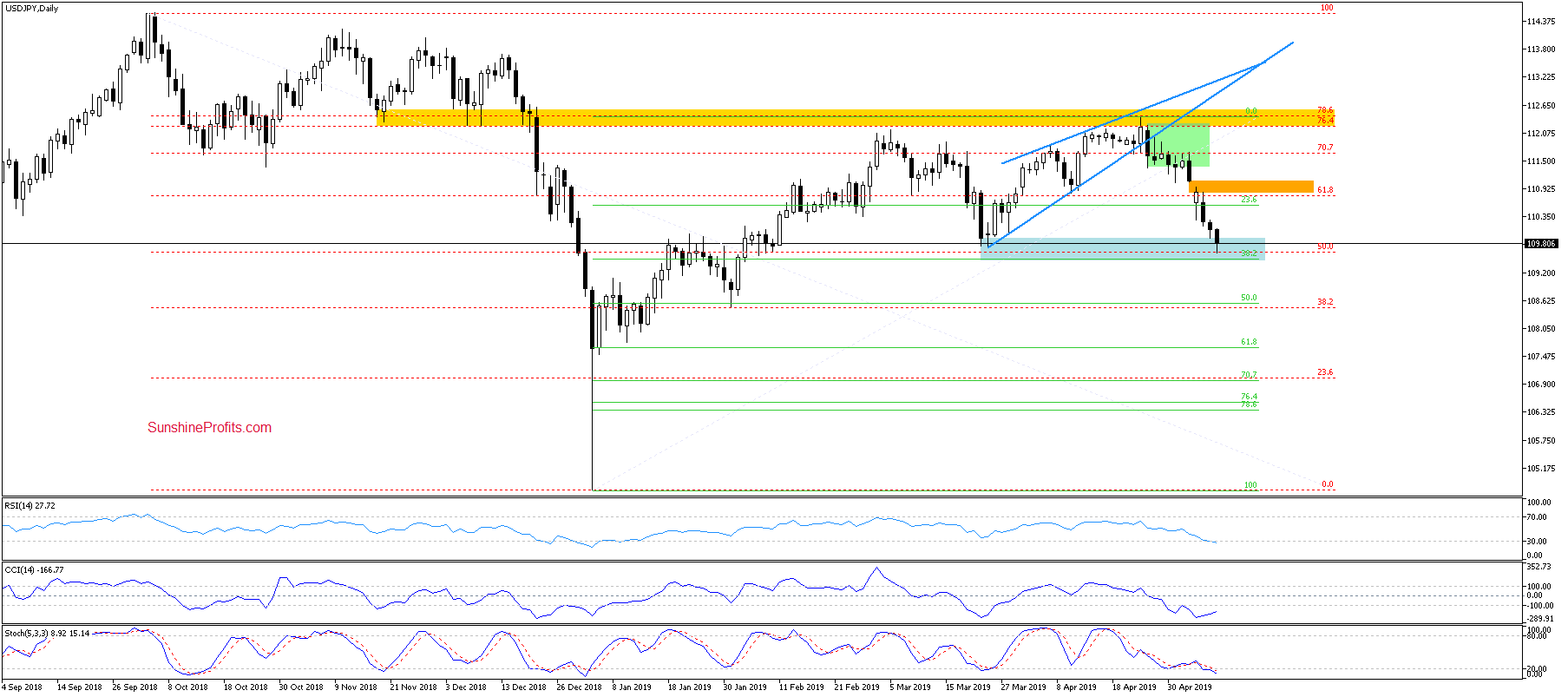Viewport: 1568px width, 697px height.
Task: Click the 113.225 price axis value
Action: 1541,77
